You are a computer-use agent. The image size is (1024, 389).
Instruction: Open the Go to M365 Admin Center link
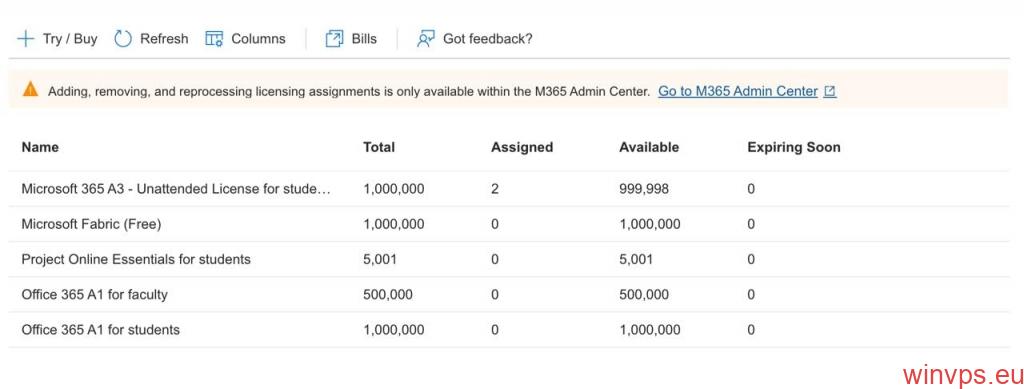pyautogui.click(x=737, y=91)
